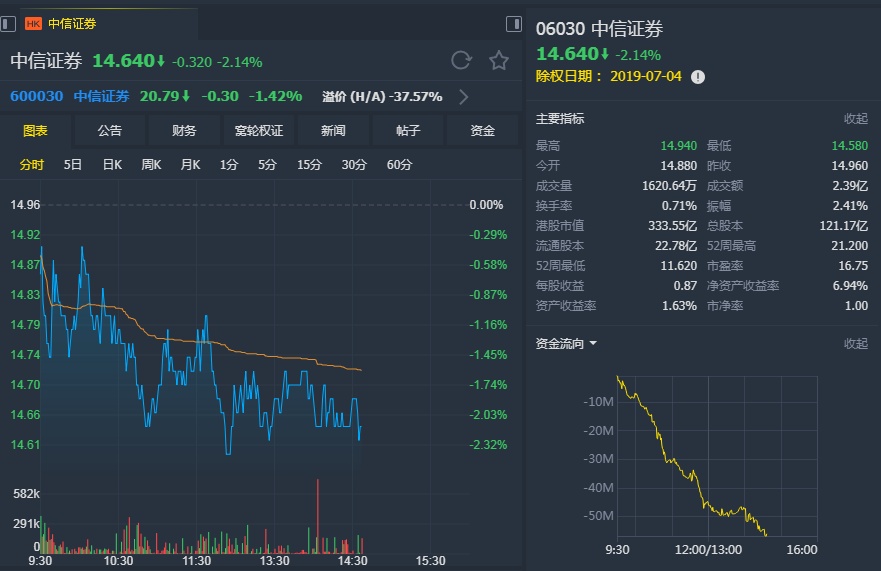Switch chart to 5日 view
Screen dimensions: 881x571
[73, 165]
